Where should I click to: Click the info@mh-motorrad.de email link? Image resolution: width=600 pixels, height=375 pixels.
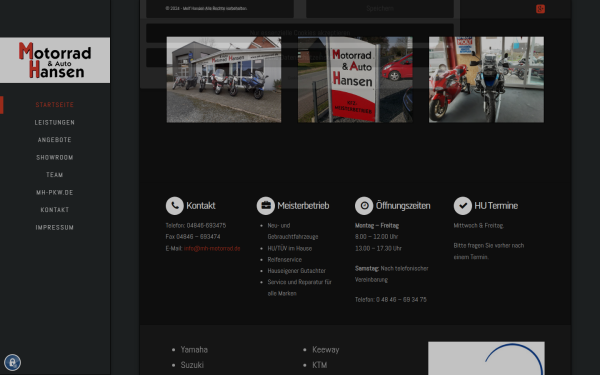[x=212, y=248]
